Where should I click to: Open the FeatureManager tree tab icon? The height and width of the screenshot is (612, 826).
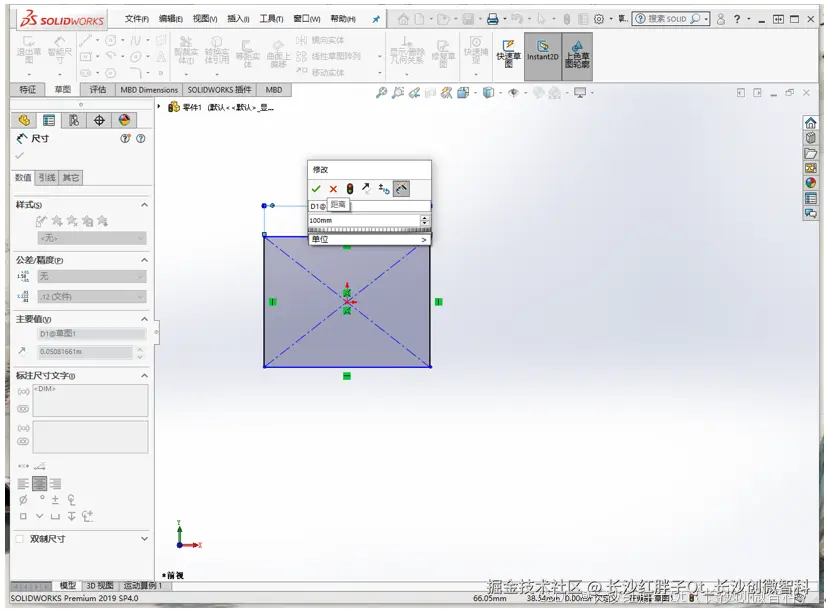[24, 121]
